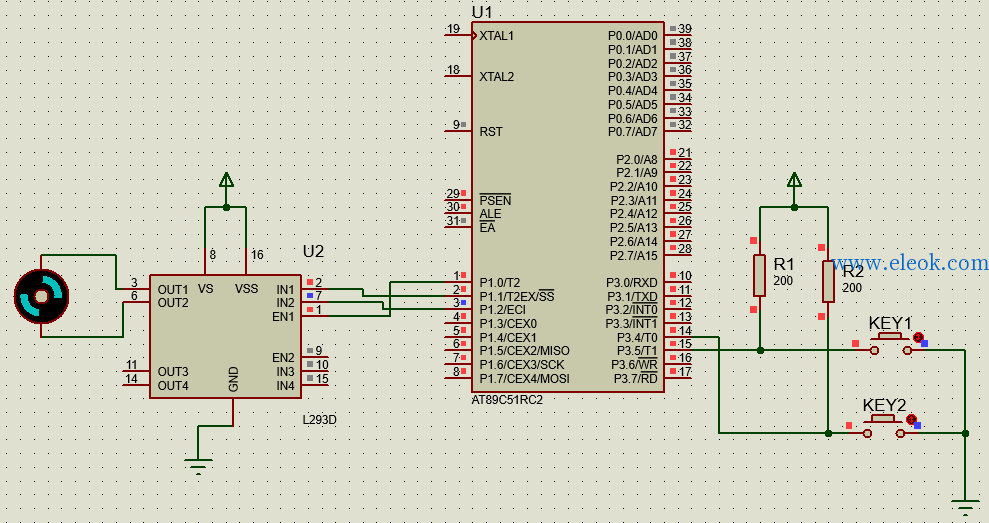Select the DC motor symbol
The height and width of the screenshot is (523, 989).
click(42, 296)
